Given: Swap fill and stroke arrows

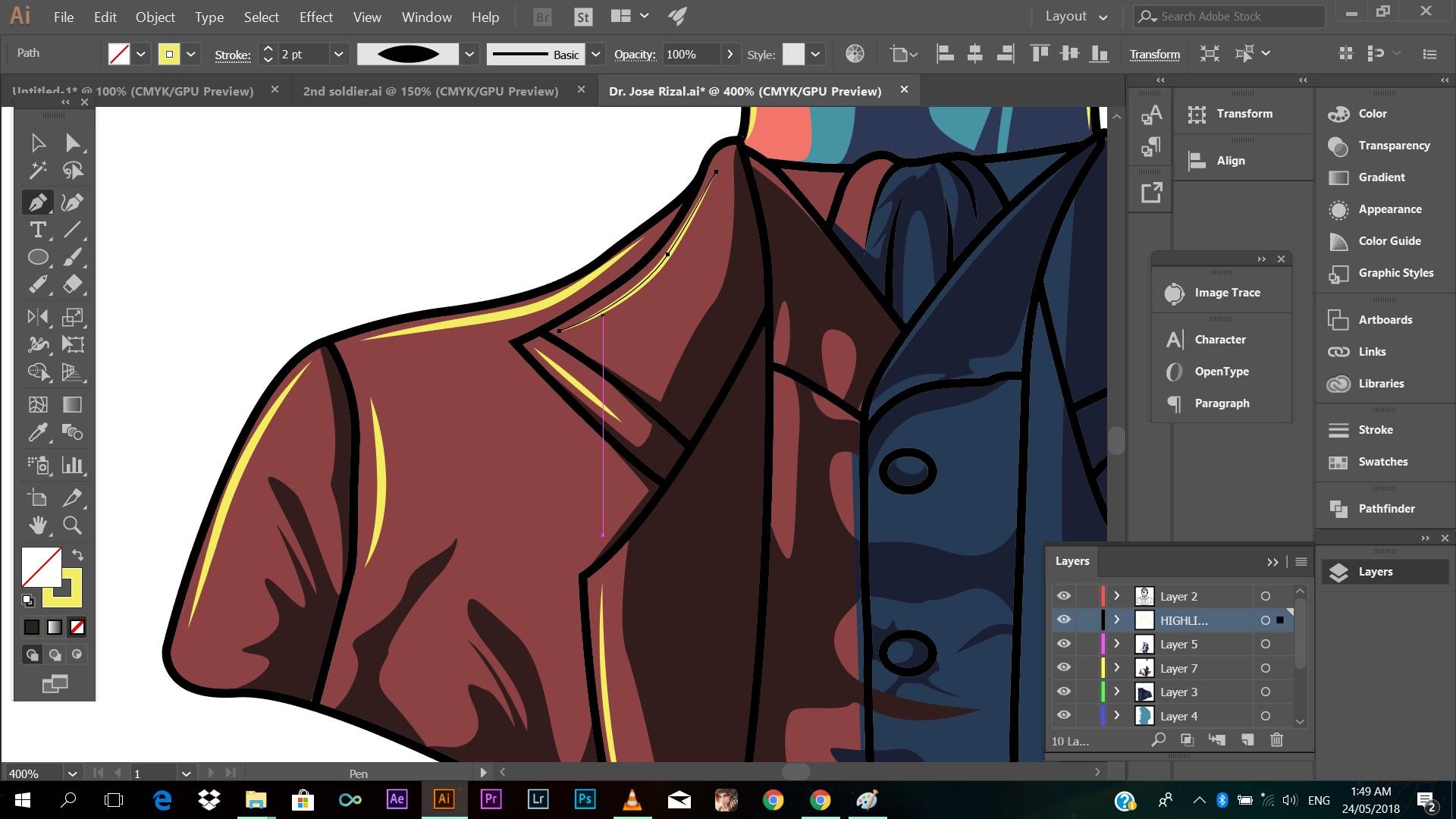Looking at the screenshot, I should click(x=77, y=555).
